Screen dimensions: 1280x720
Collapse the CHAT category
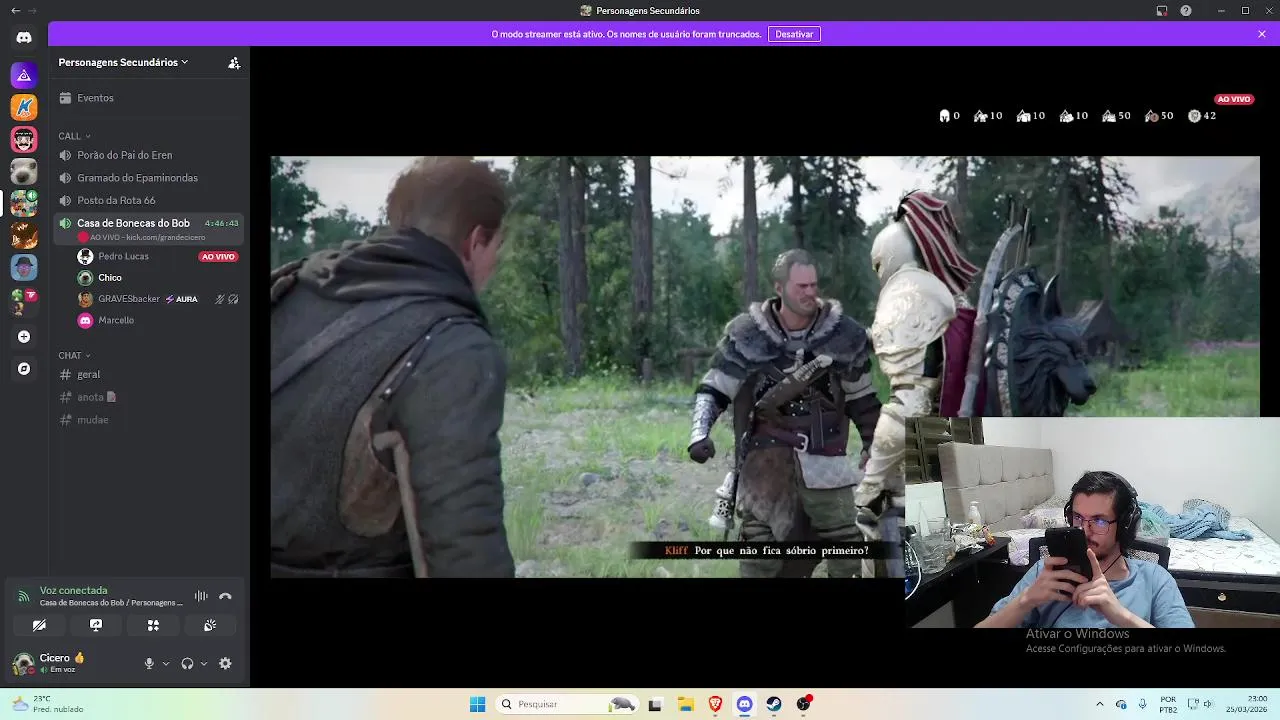pos(74,355)
